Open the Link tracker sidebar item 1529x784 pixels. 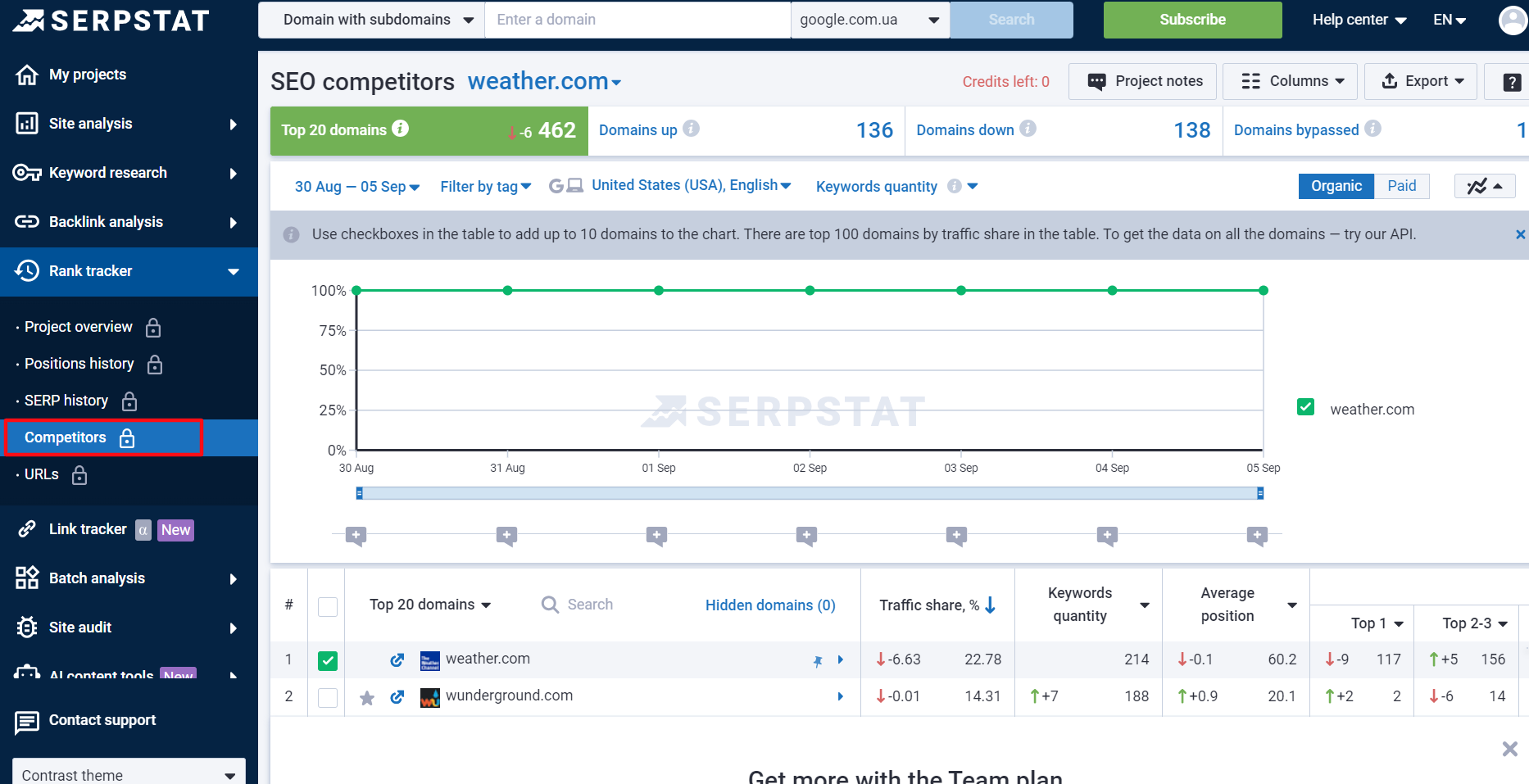pos(88,529)
